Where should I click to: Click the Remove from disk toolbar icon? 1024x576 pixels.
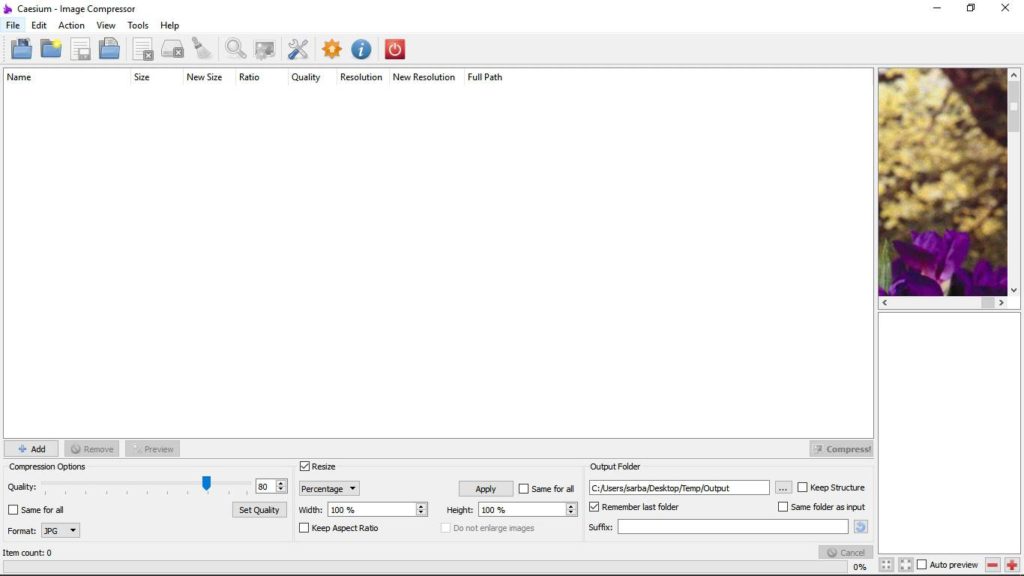172,49
